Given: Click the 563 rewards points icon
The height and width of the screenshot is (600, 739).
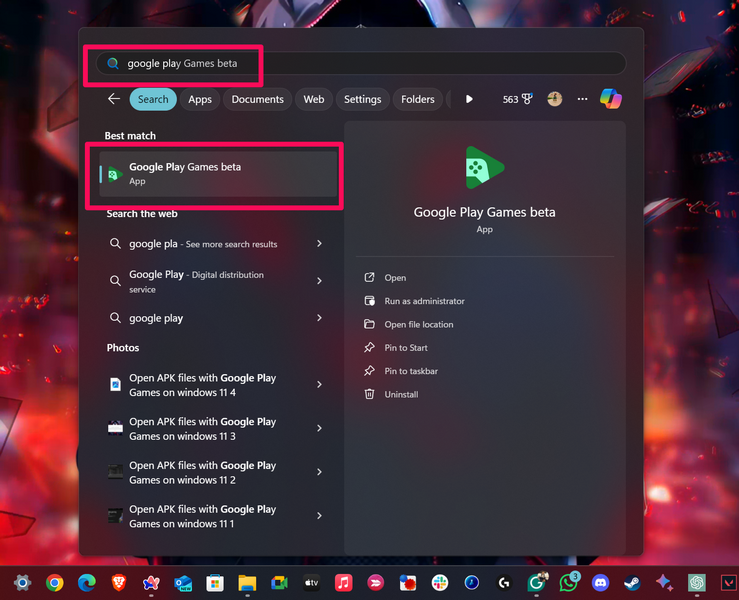Looking at the screenshot, I should [517, 99].
